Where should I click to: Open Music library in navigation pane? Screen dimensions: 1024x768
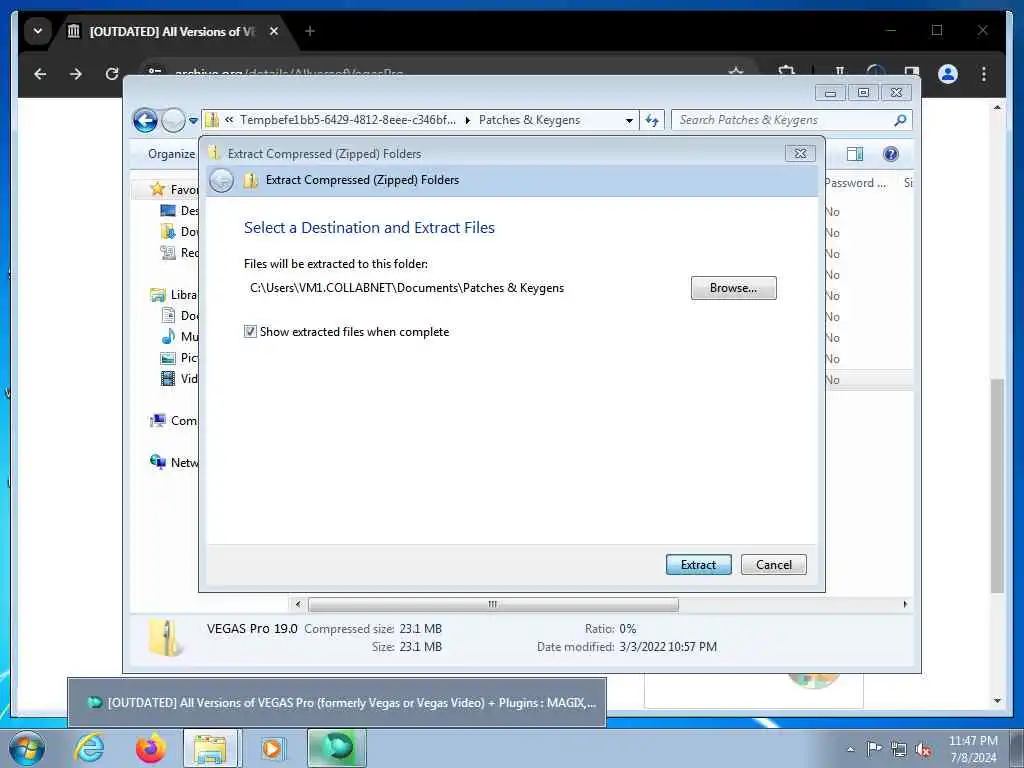pos(179,336)
